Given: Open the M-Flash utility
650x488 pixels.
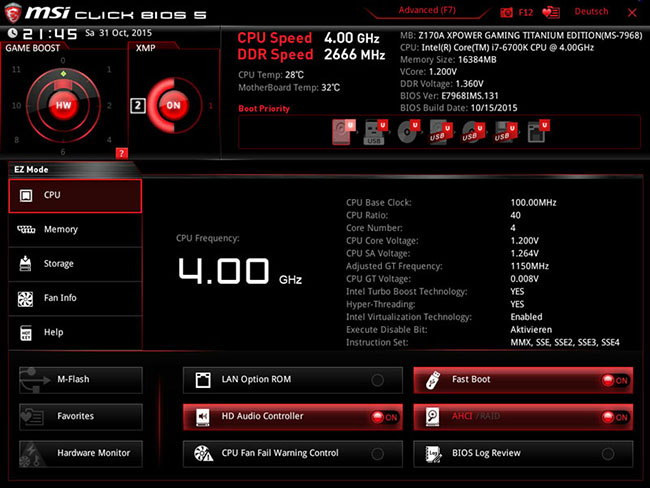Looking at the screenshot, I should (81, 380).
